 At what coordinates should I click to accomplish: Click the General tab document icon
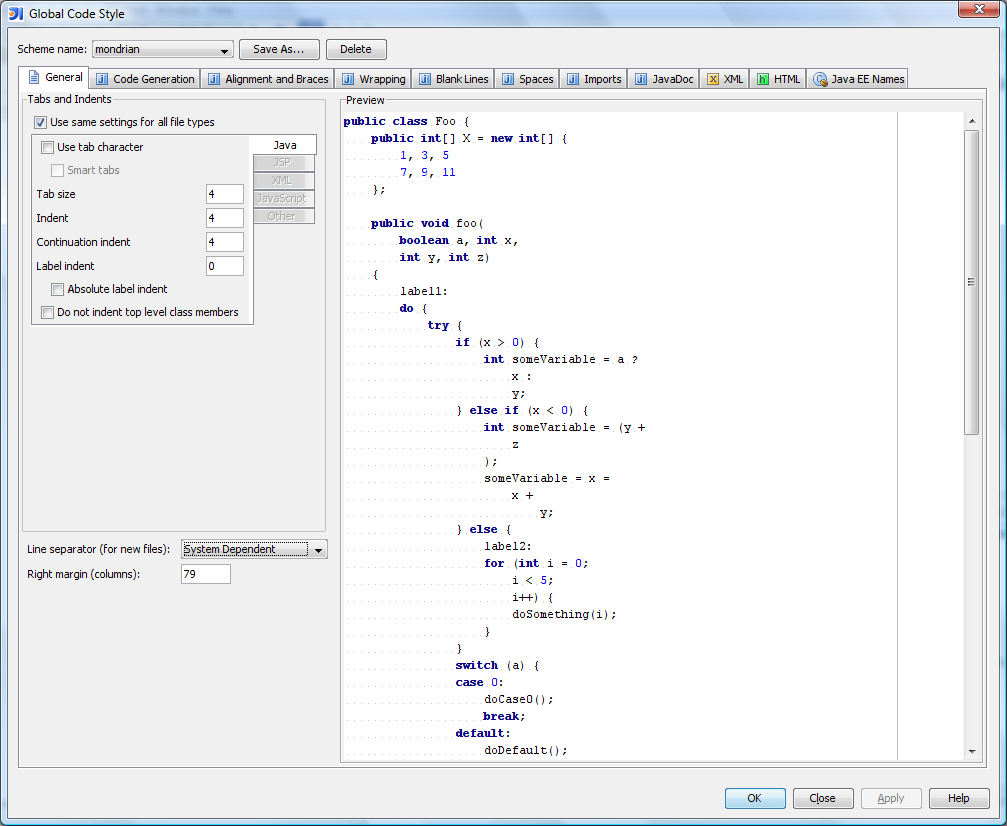pyautogui.click(x=34, y=78)
